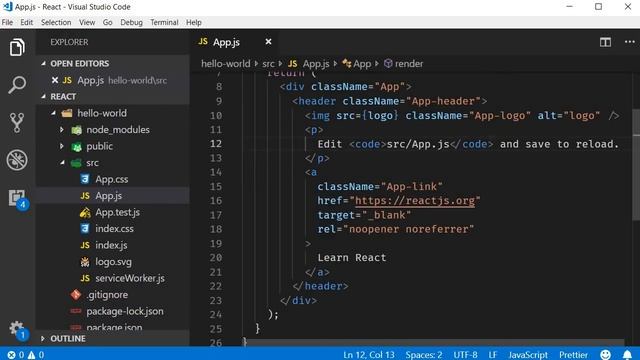640x360 pixels.
Task: Select the App.test.js file icon
Action: 85,212
